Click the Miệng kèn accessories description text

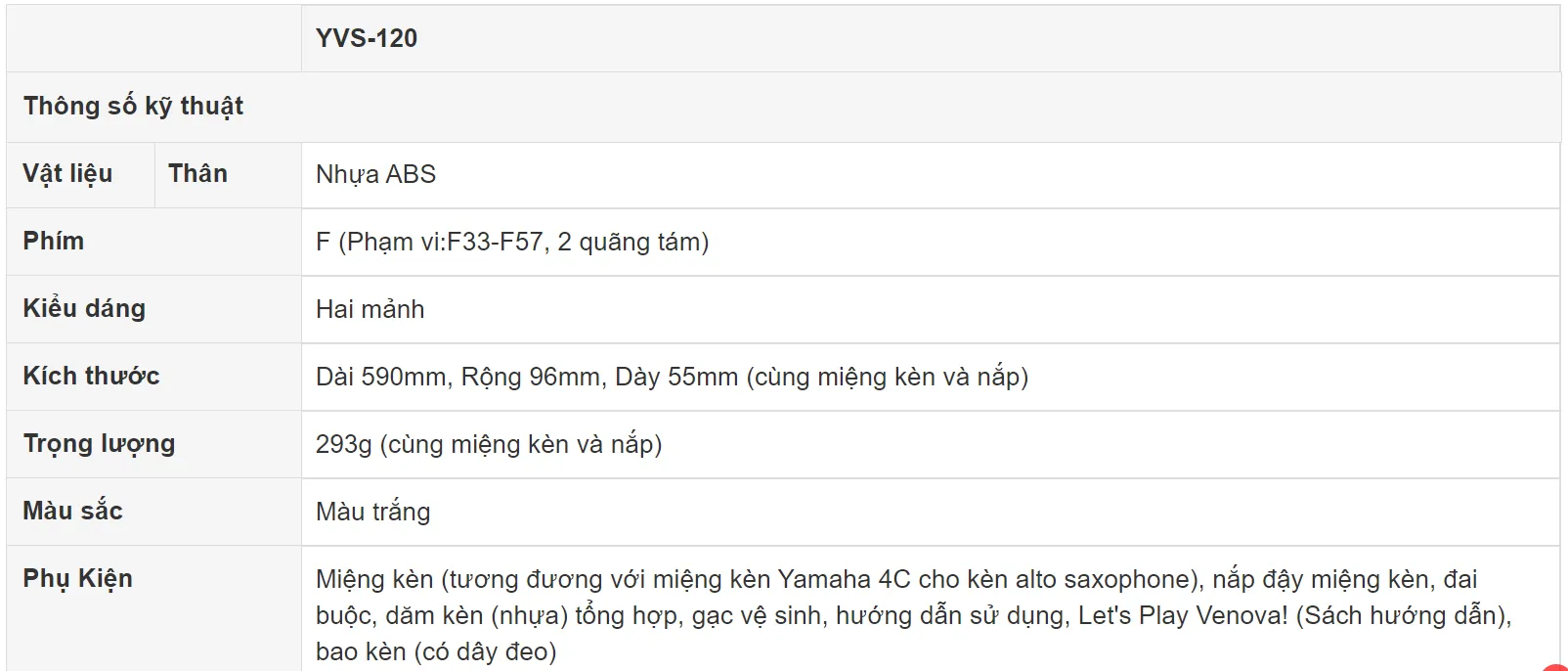(x=914, y=615)
